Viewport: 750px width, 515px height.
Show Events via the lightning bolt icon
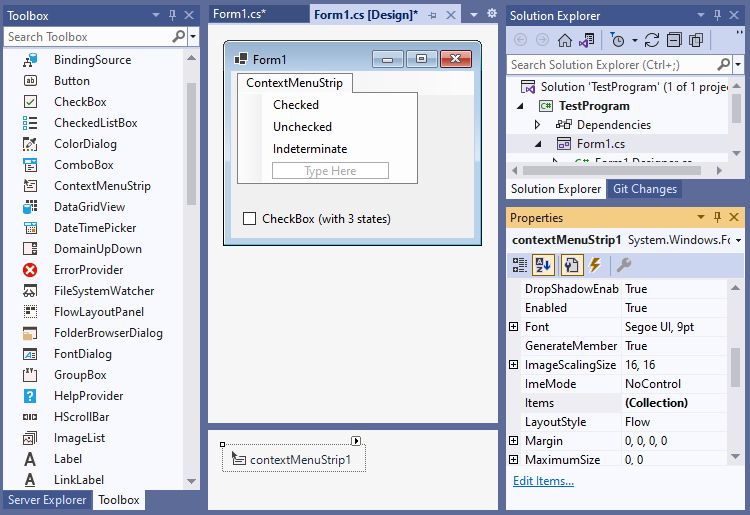click(595, 265)
